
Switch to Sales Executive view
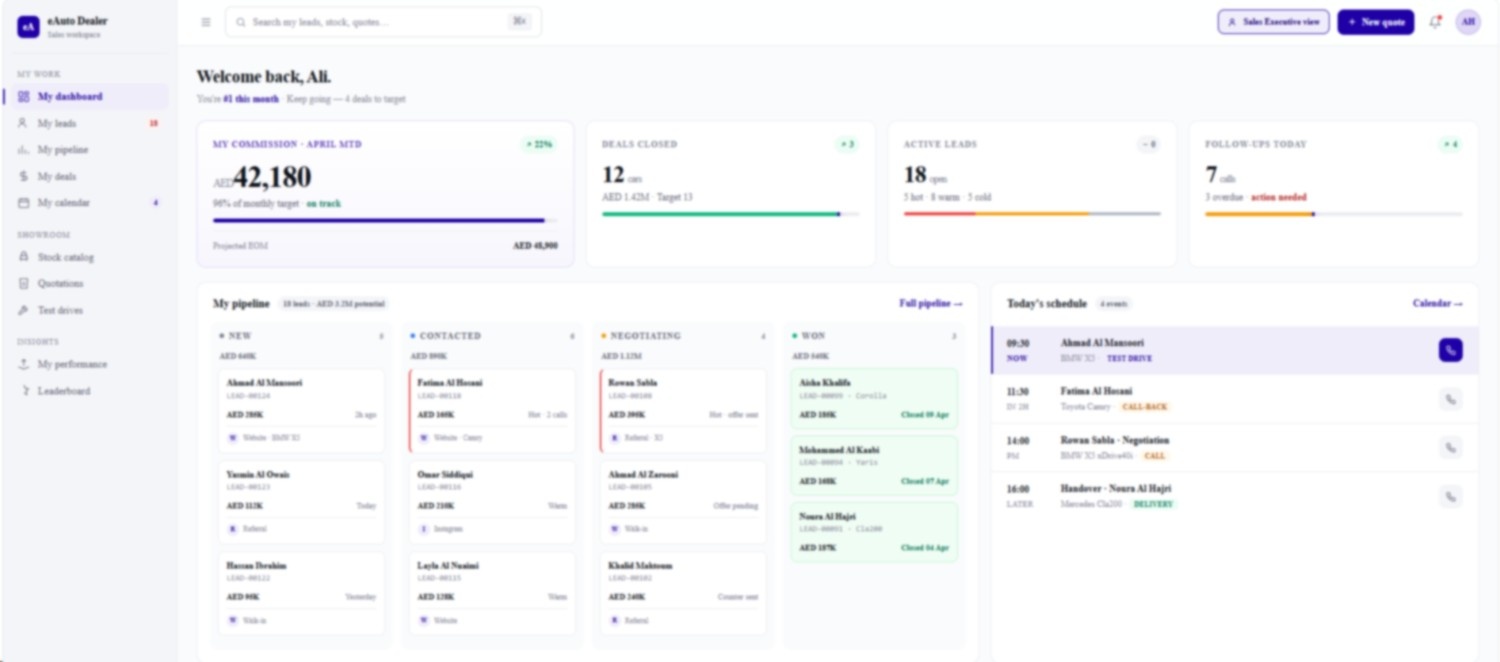pos(1273,22)
